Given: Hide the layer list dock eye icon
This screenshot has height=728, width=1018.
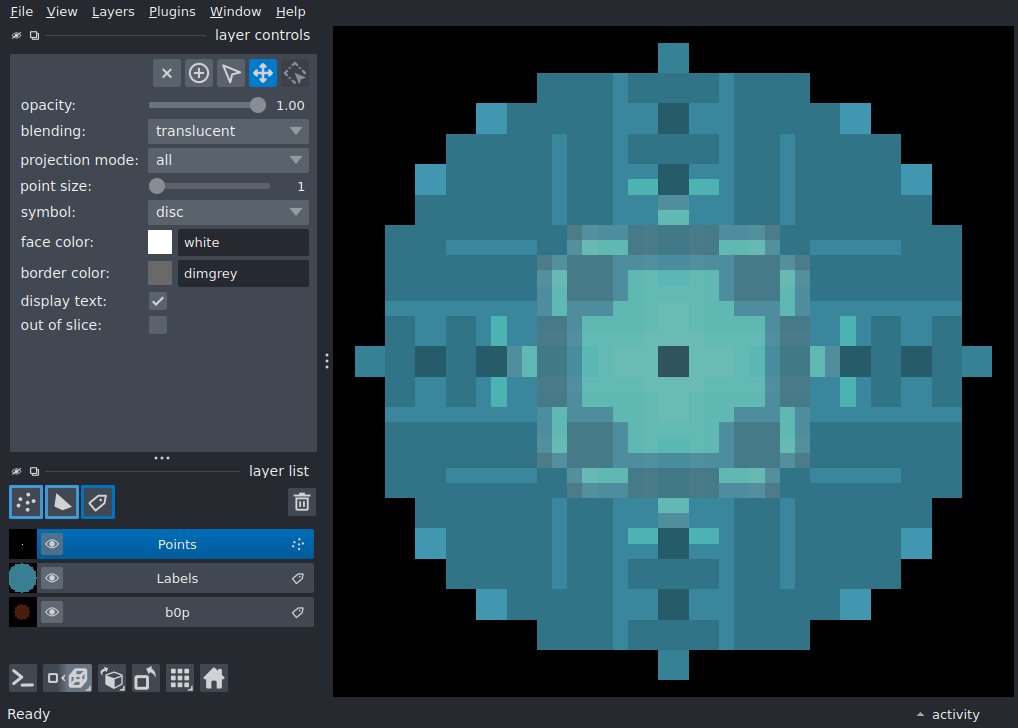Looking at the screenshot, I should click(x=16, y=471).
